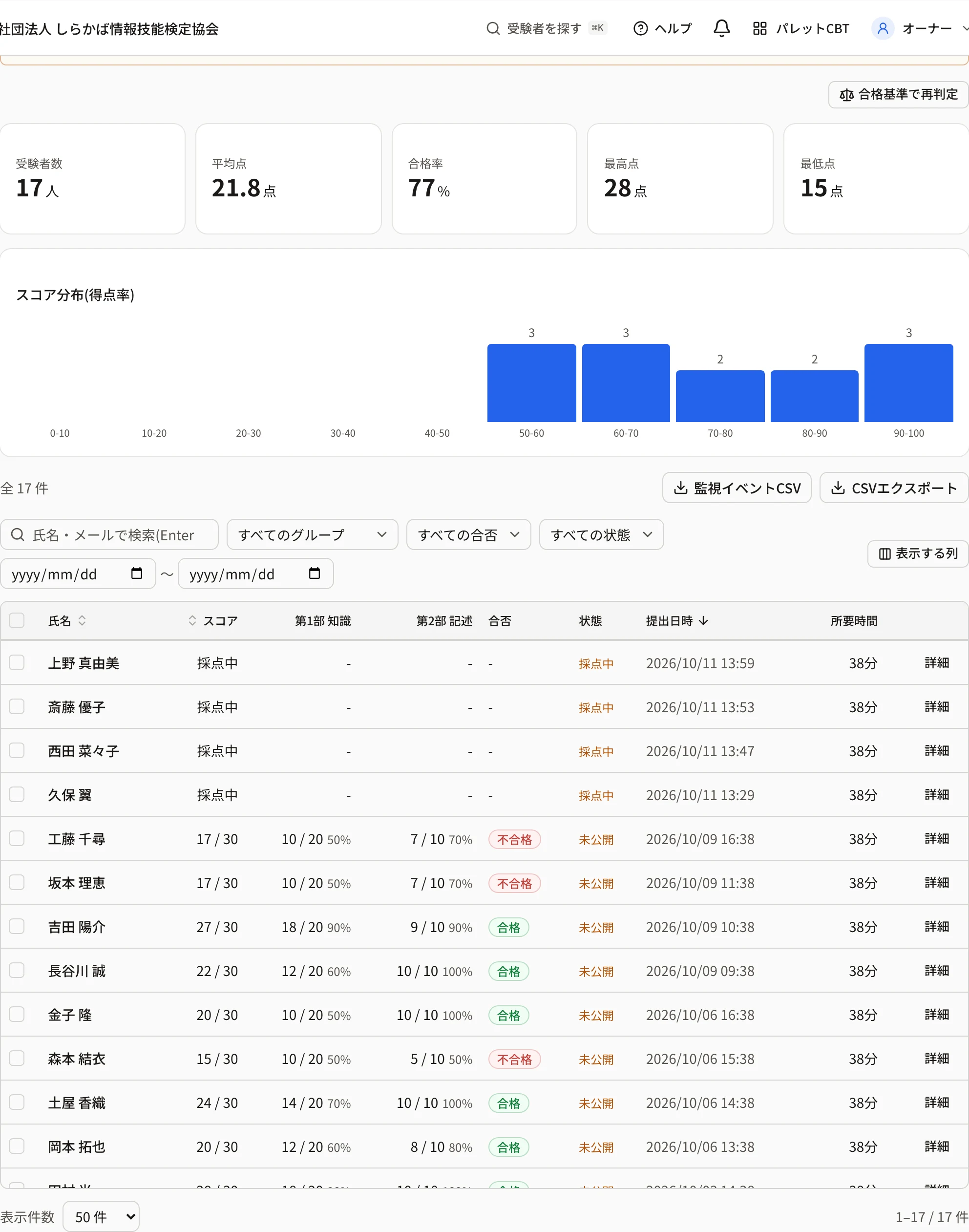Image resolution: width=969 pixels, height=1232 pixels.
Task: Check the row for 斎藤 優子
Action: [17, 706]
